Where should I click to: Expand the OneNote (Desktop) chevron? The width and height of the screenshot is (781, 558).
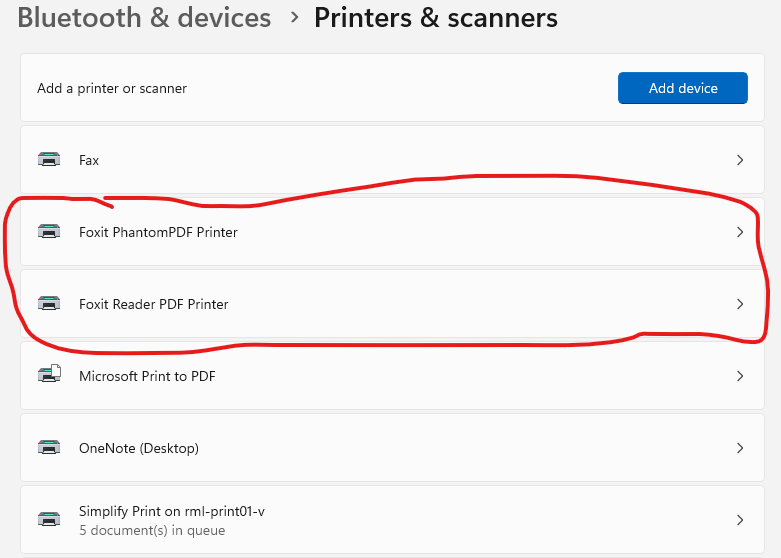point(740,448)
